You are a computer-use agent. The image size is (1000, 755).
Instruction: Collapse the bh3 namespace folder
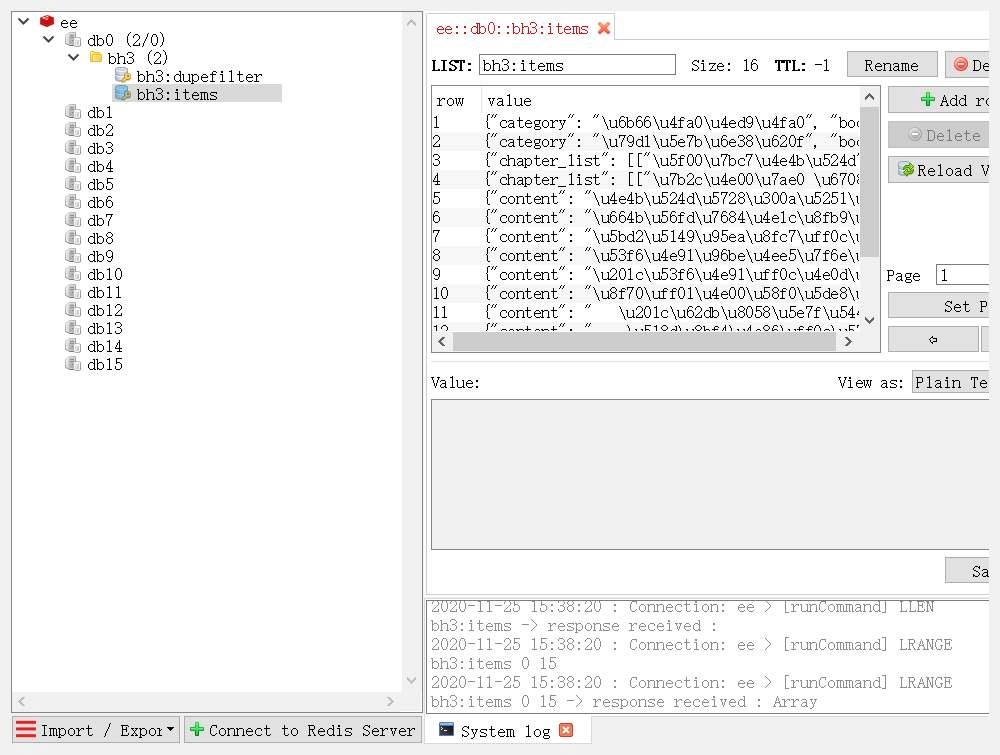click(73, 57)
